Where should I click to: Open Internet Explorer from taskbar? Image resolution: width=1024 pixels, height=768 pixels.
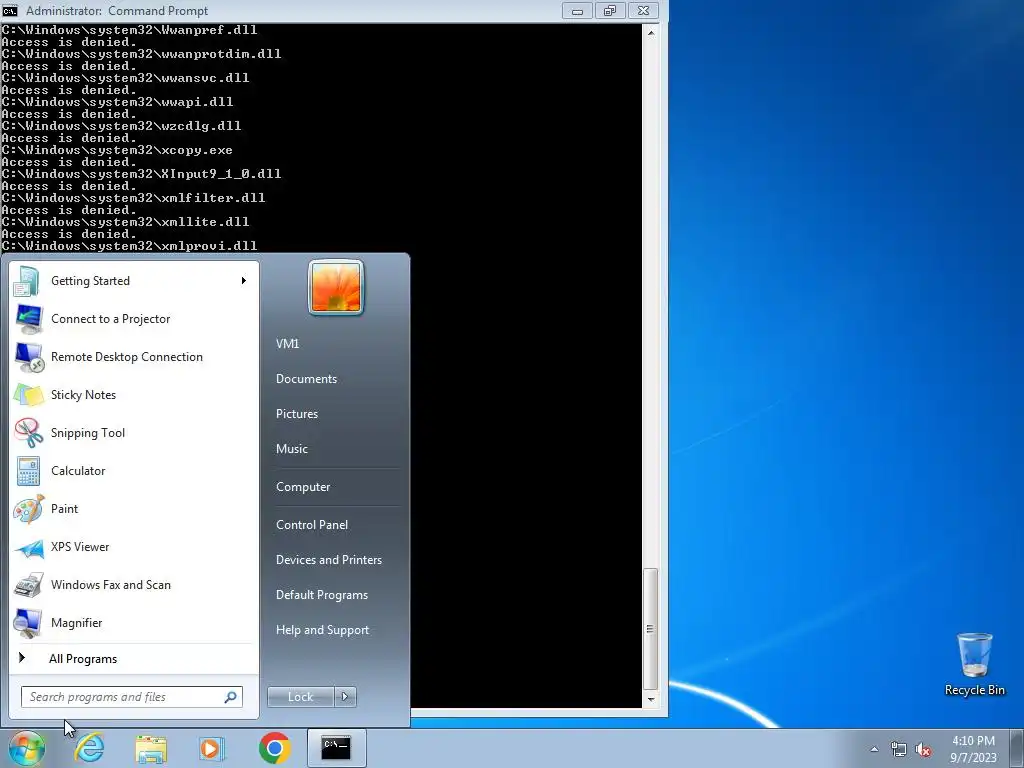point(89,748)
